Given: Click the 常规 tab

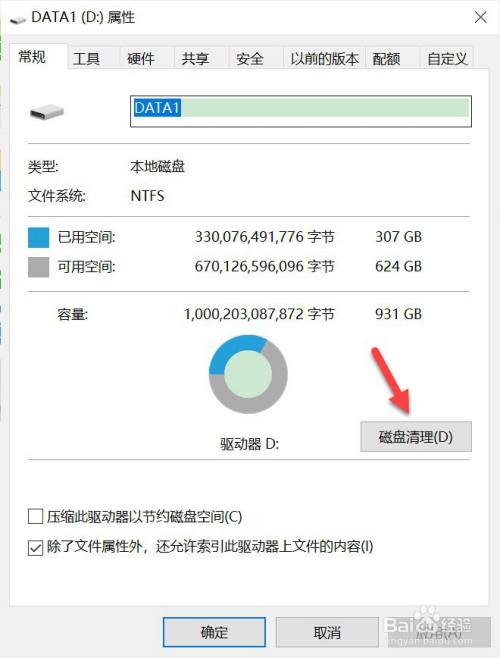Looking at the screenshot, I should point(32,56).
